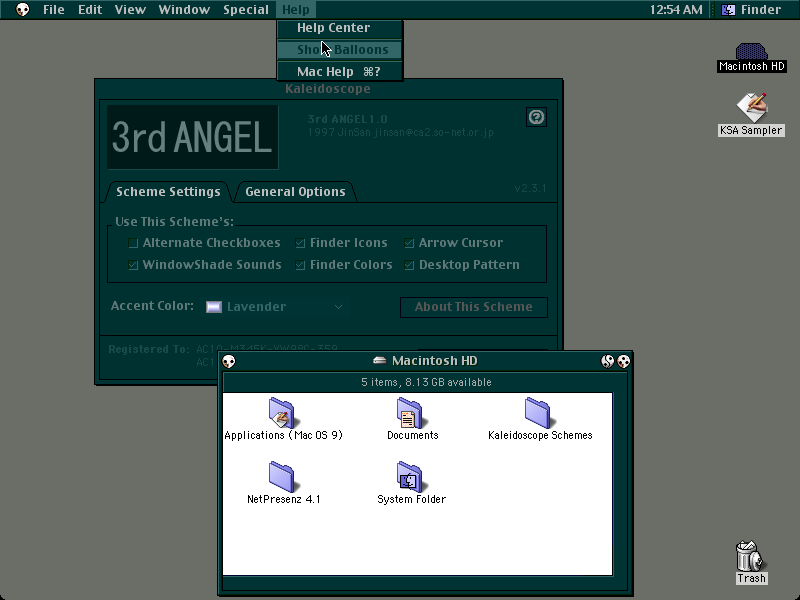Open the Special menu

pyautogui.click(x=246, y=9)
